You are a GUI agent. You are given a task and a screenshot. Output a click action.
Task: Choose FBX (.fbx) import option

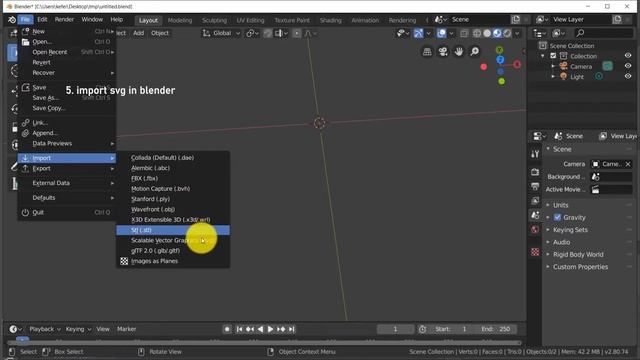[x=173, y=178]
